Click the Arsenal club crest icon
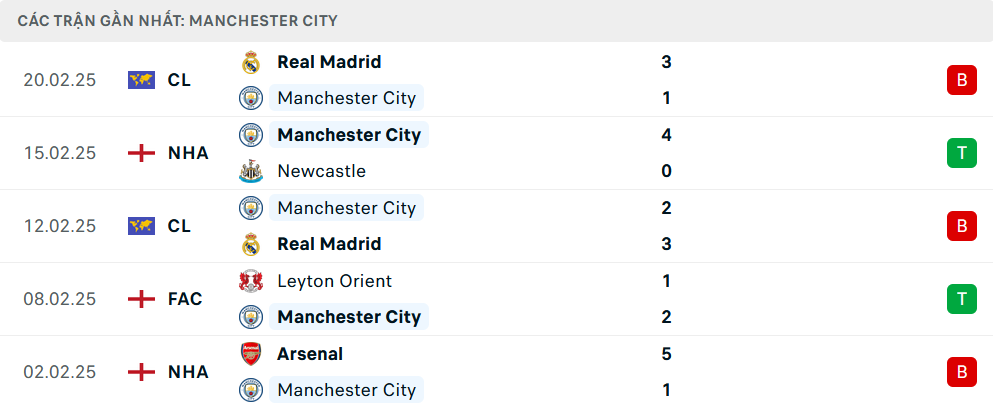The width and height of the screenshot is (993, 407). [x=250, y=354]
